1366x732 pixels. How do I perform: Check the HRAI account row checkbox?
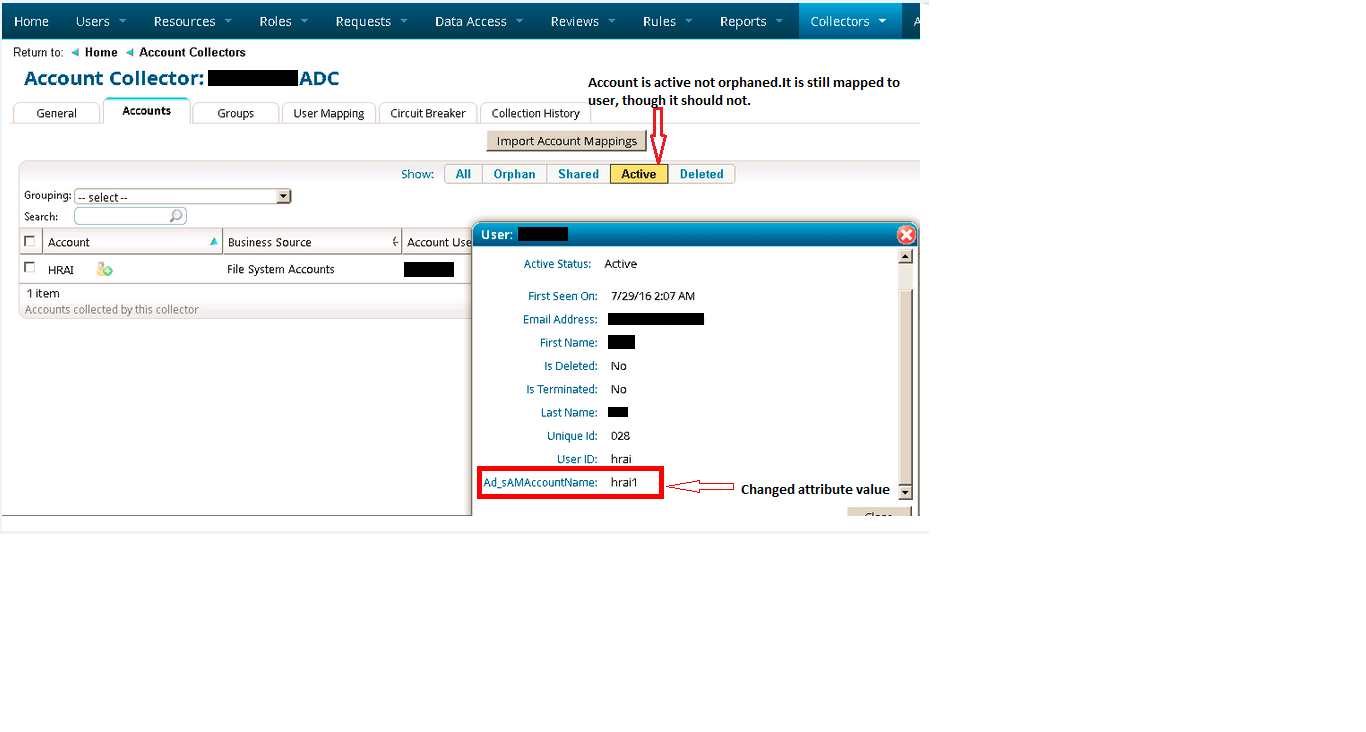30,268
